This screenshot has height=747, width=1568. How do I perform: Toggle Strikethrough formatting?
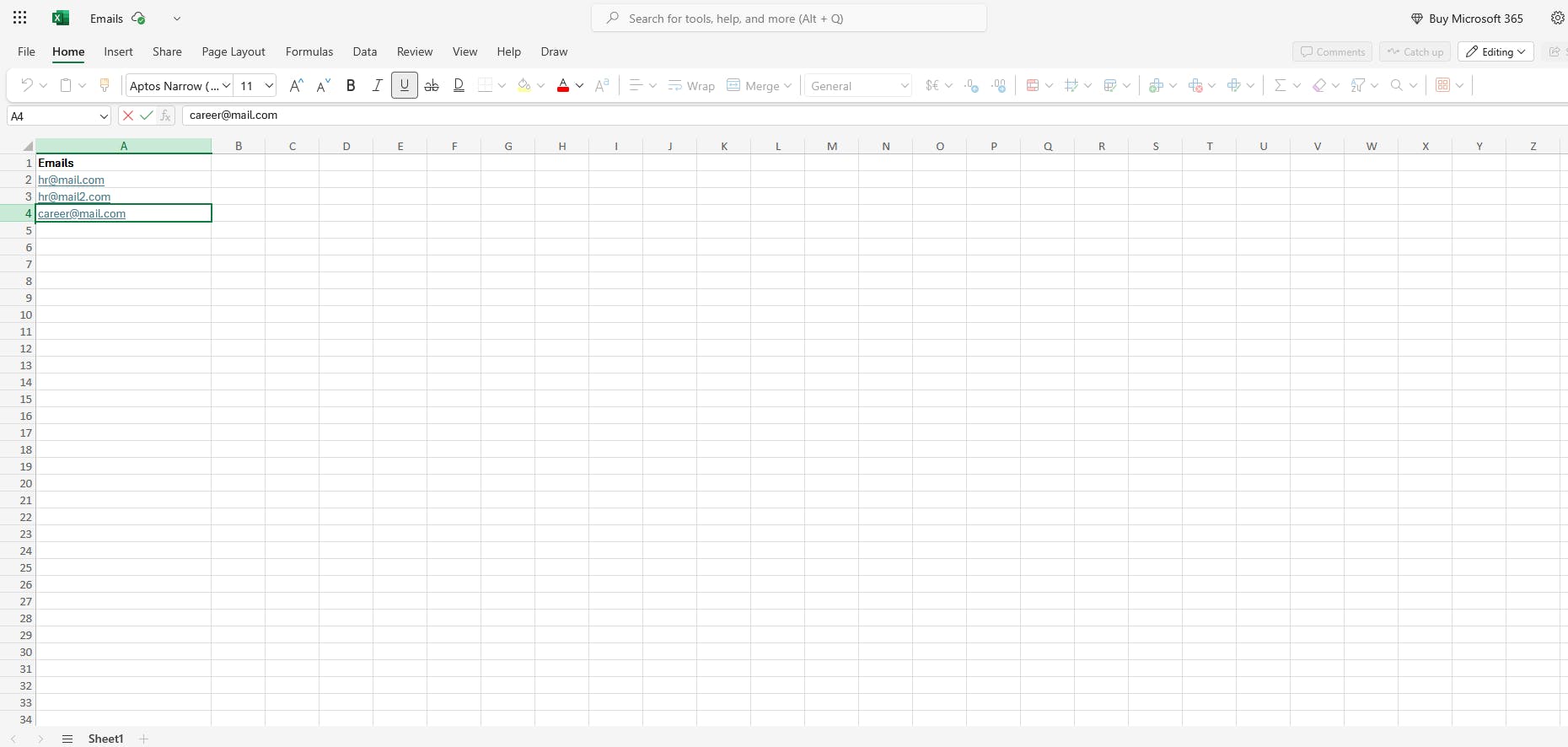(432, 85)
